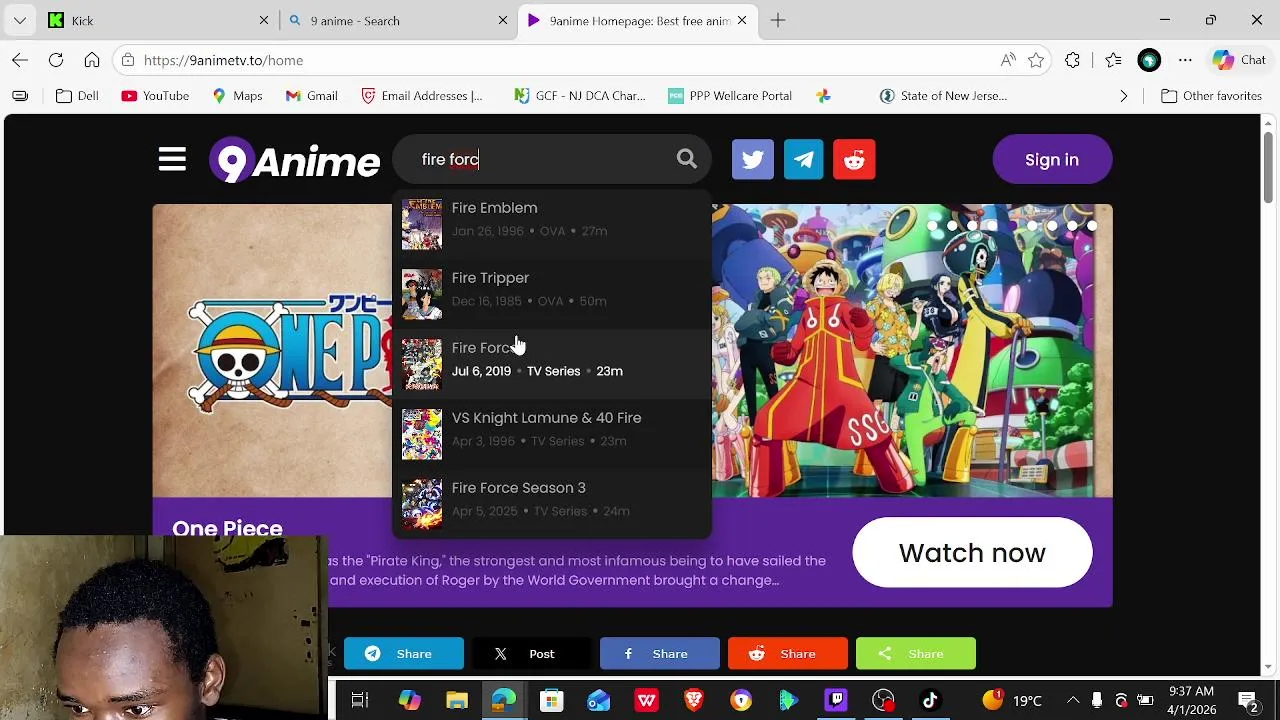Post the page on X
1280x720 pixels.
(x=532, y=654)
